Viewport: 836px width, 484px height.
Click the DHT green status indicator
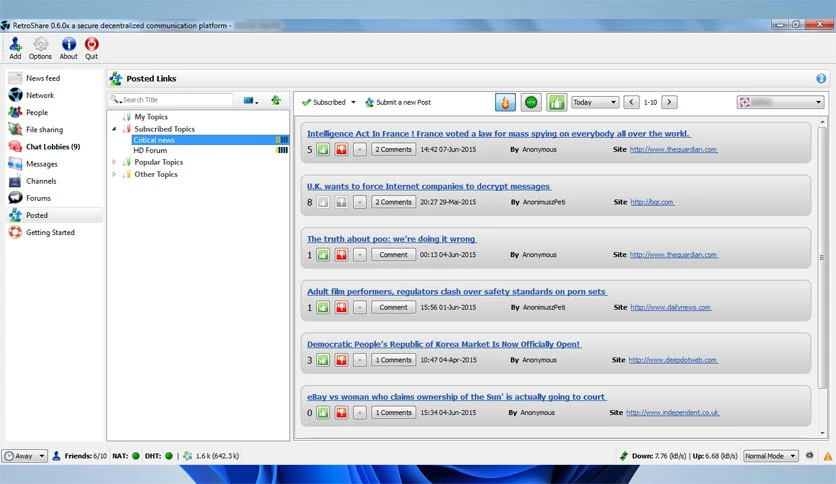pyautogui.click(x=168, y=456)
